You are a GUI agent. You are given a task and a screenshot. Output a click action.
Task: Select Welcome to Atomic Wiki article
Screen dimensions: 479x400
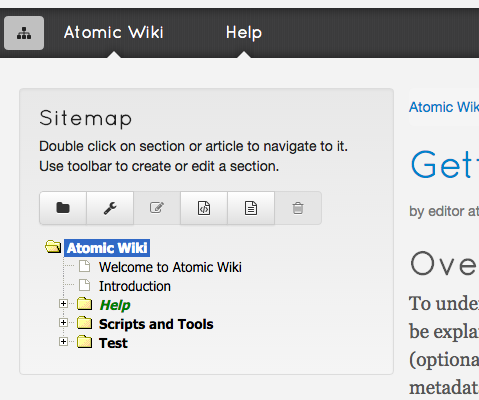170,267
